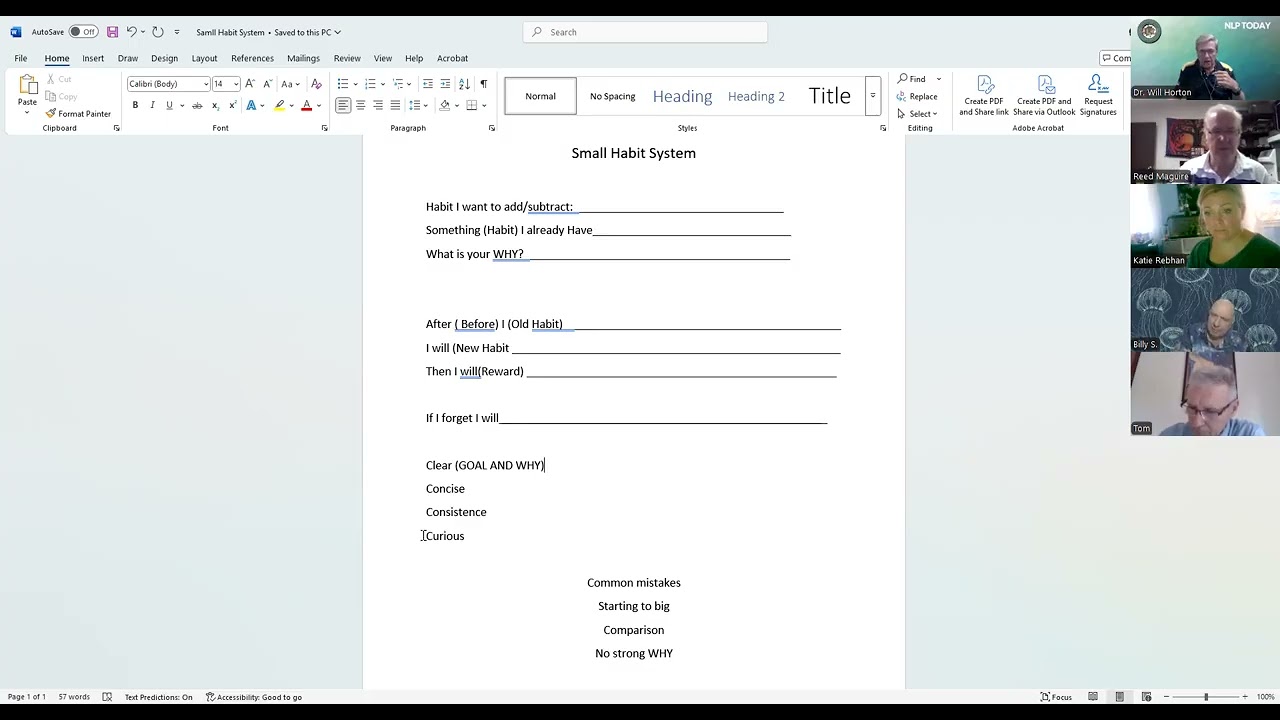Viewport: 1280px width, 720px height.
Task: Click the Find button
Action: [912, 79]
